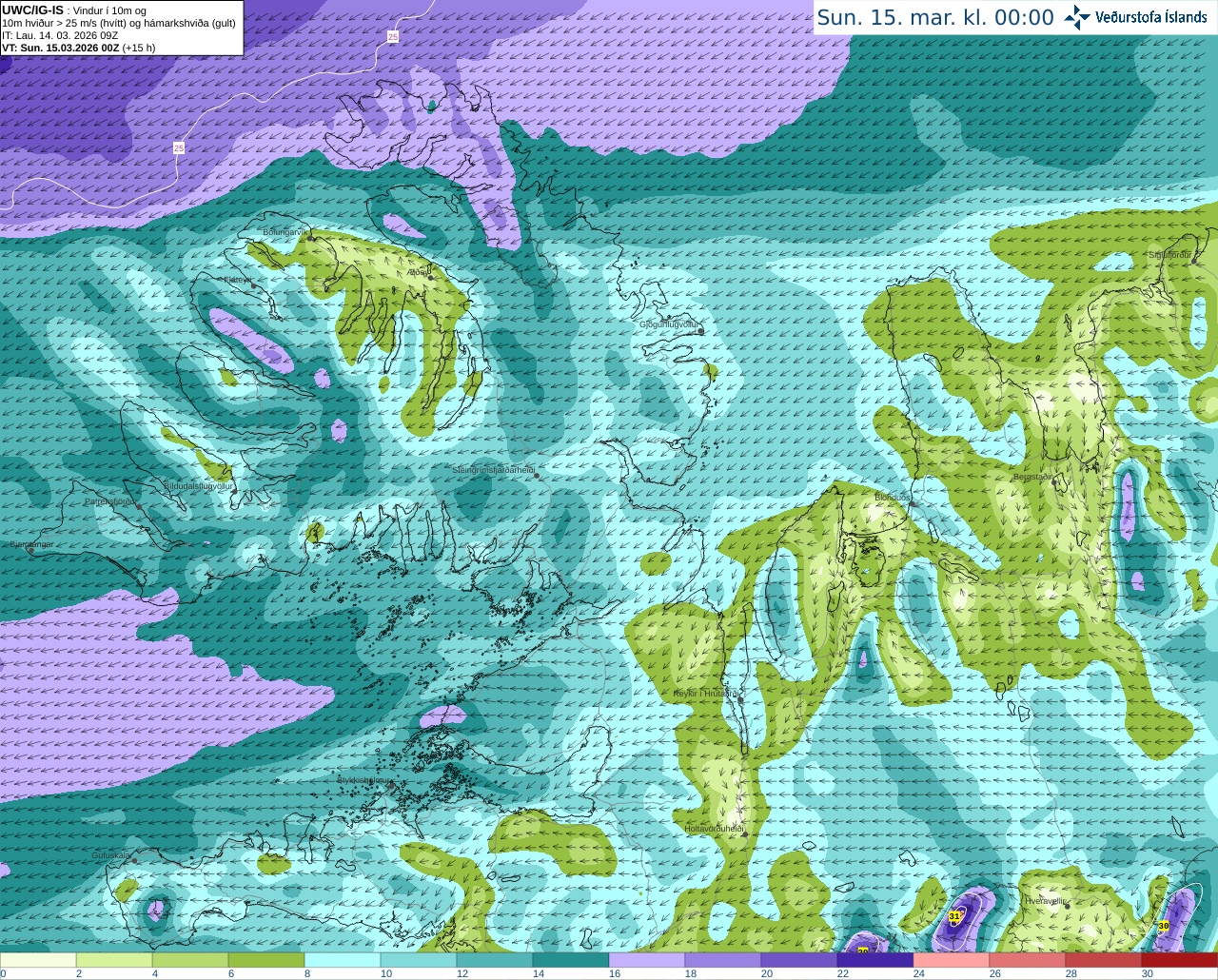Pick the 12–14 m/s legend swatch
The width and height of the screenshot is (1218, 980).
pos(495,960)
